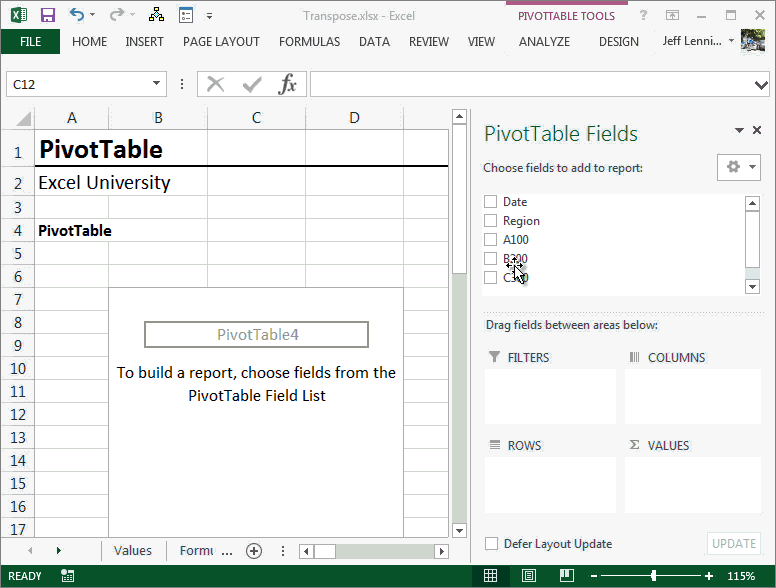Click the next sheet navigation arrow
Viewport: 776px width, 588px height.
point(59,550)
